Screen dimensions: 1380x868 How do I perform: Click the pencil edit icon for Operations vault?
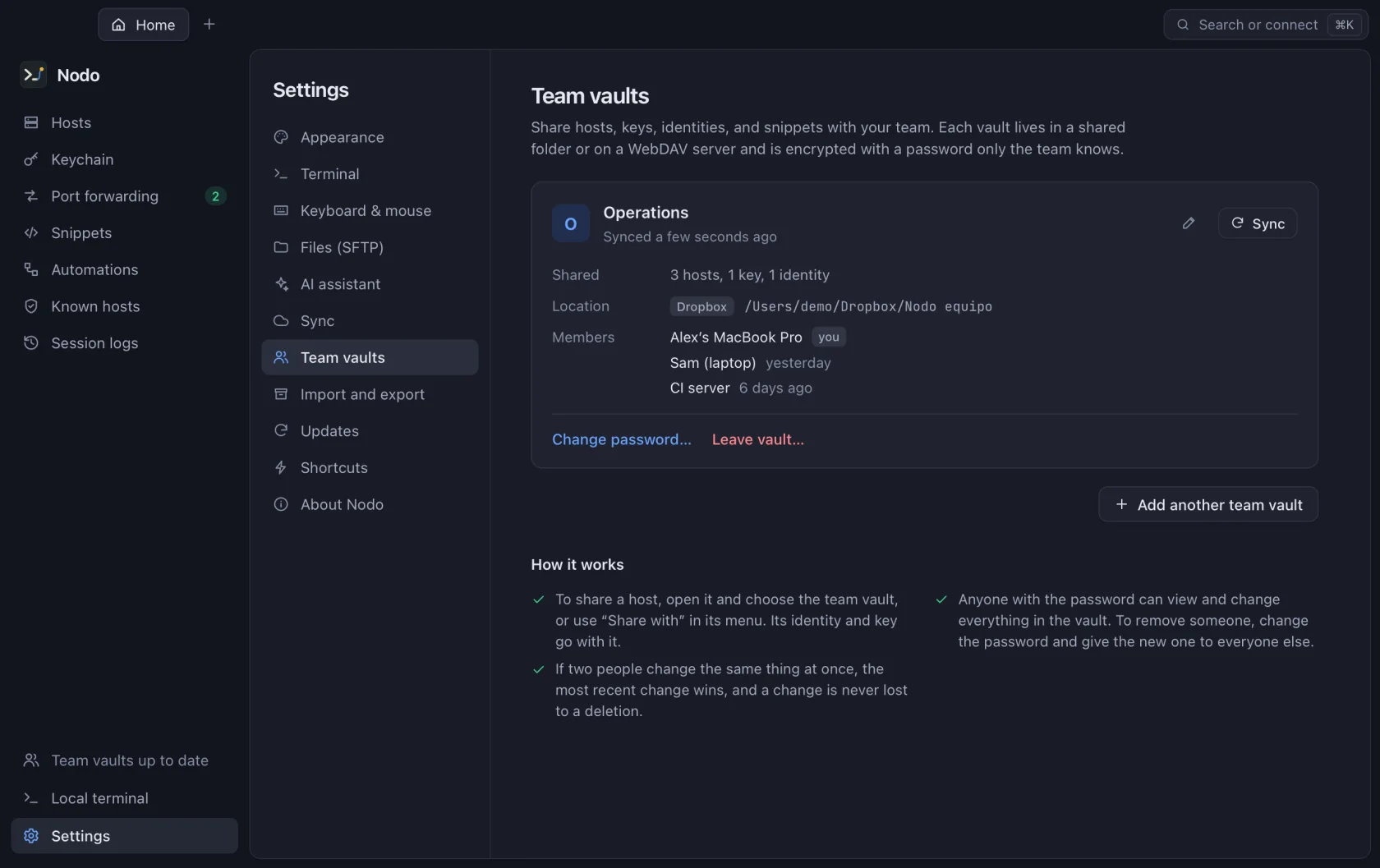(x=1188, y=223)
